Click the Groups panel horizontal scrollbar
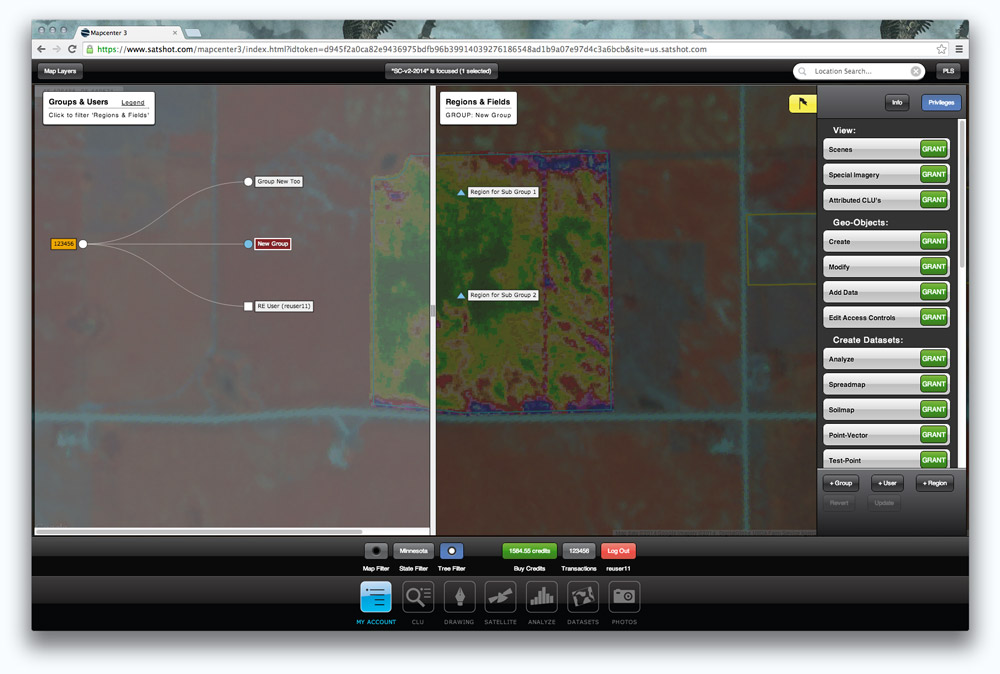The image size is (1000, 674). point(199,531)
